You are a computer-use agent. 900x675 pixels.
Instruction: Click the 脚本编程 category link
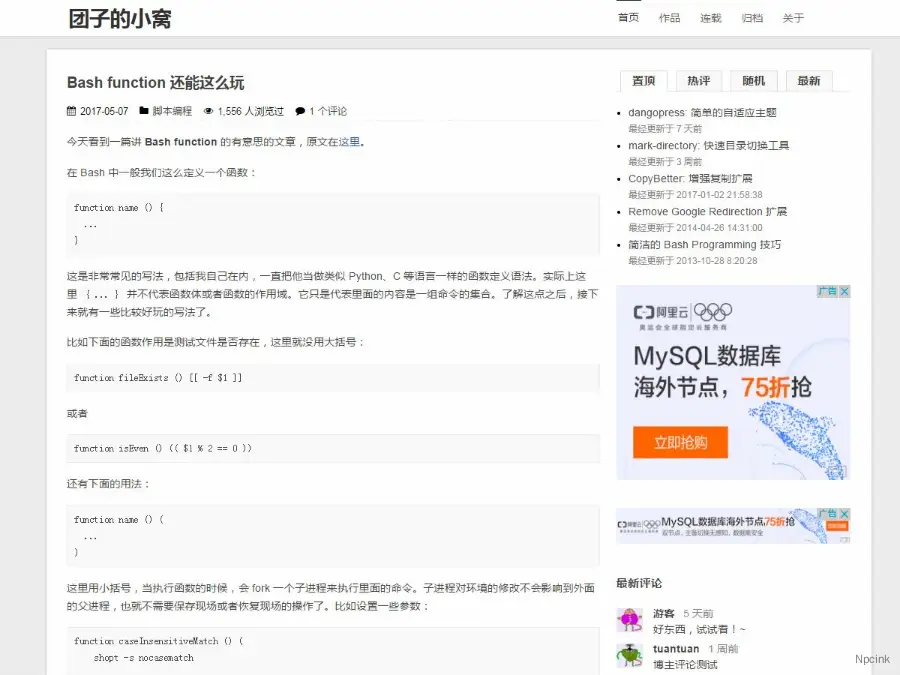pyautogui.click(x=172, y=111)
